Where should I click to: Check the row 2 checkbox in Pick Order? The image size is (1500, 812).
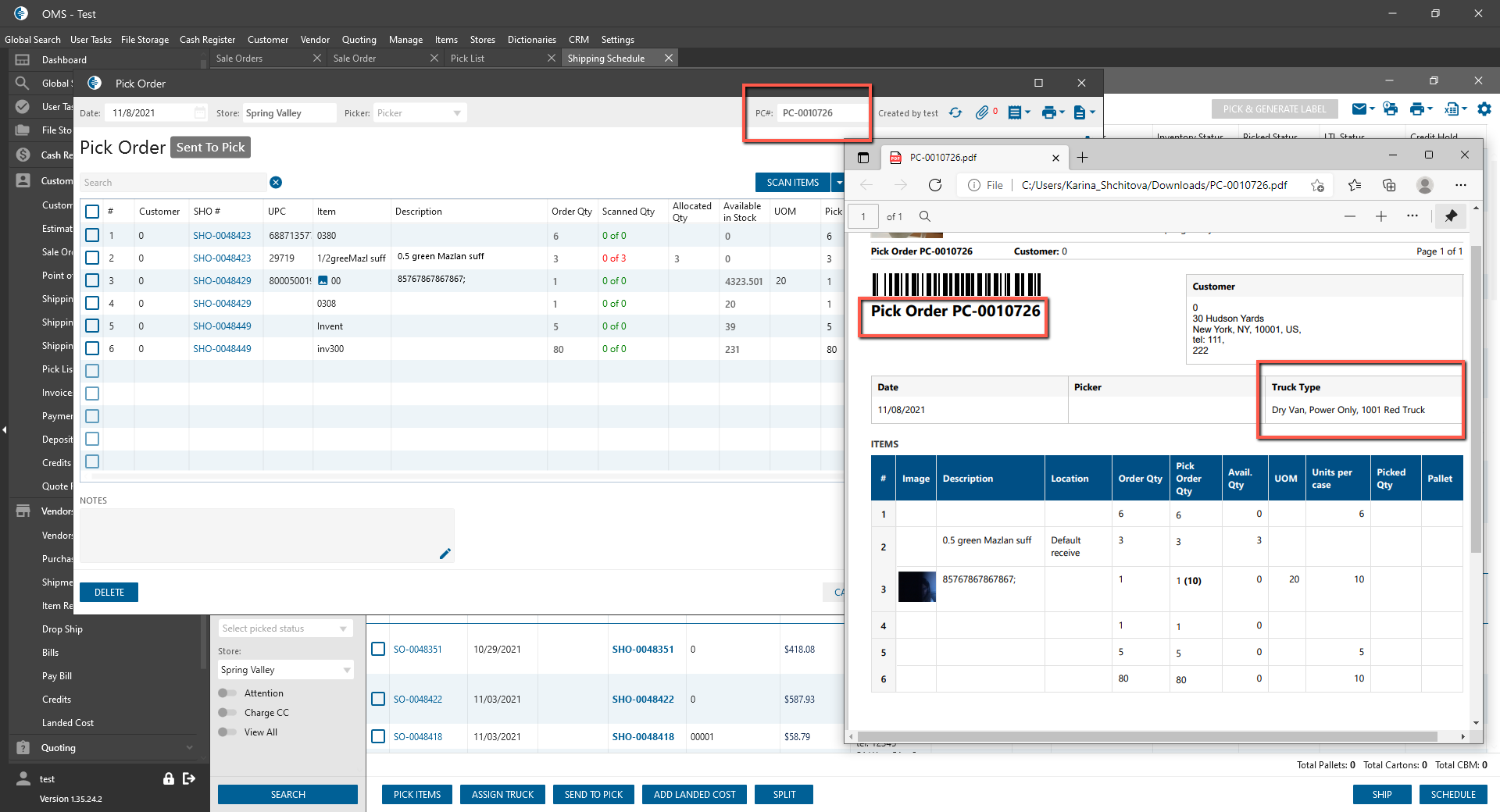click(92, 258)
